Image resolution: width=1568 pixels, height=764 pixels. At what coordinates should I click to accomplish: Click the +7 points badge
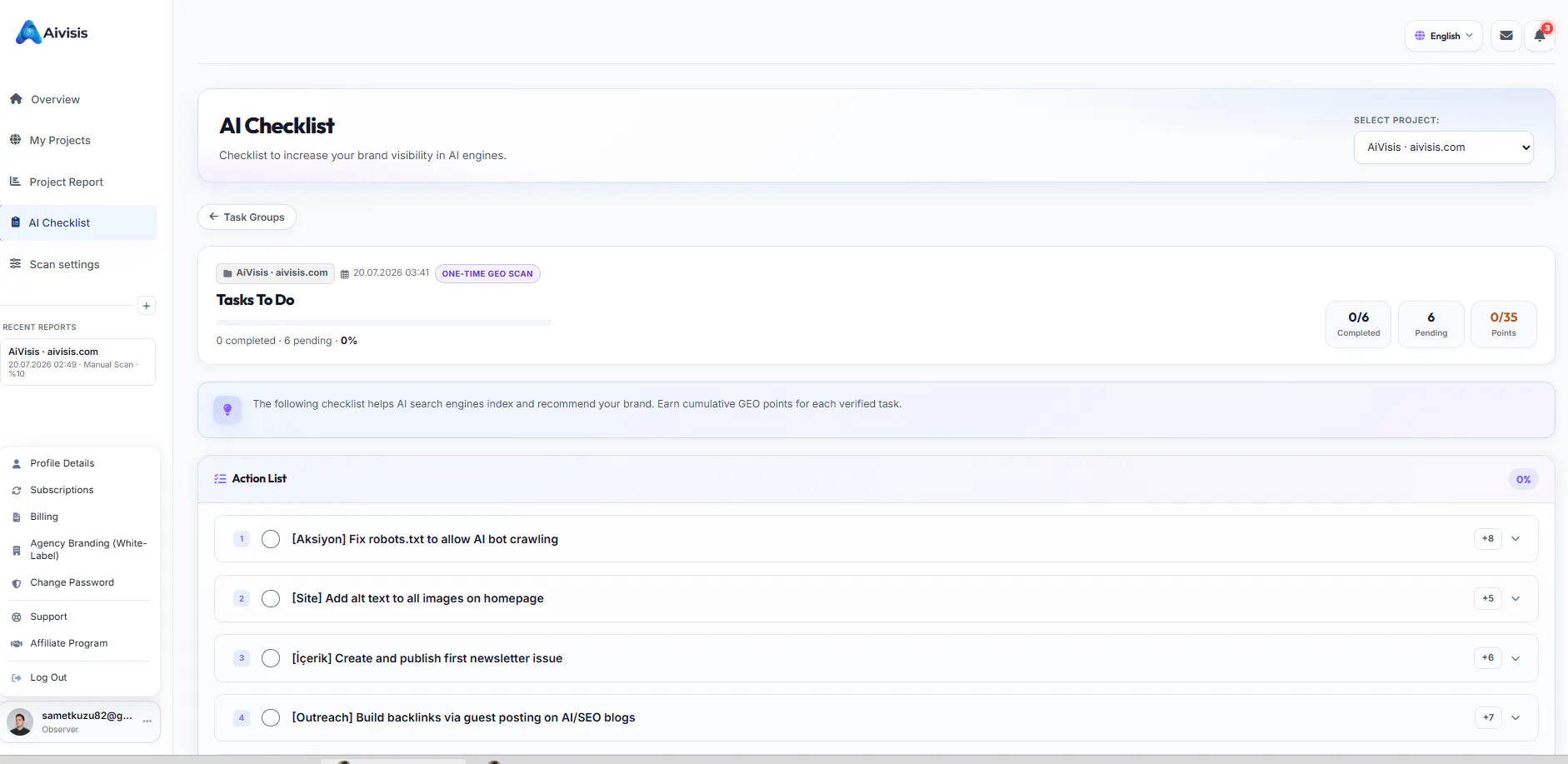1488,718
